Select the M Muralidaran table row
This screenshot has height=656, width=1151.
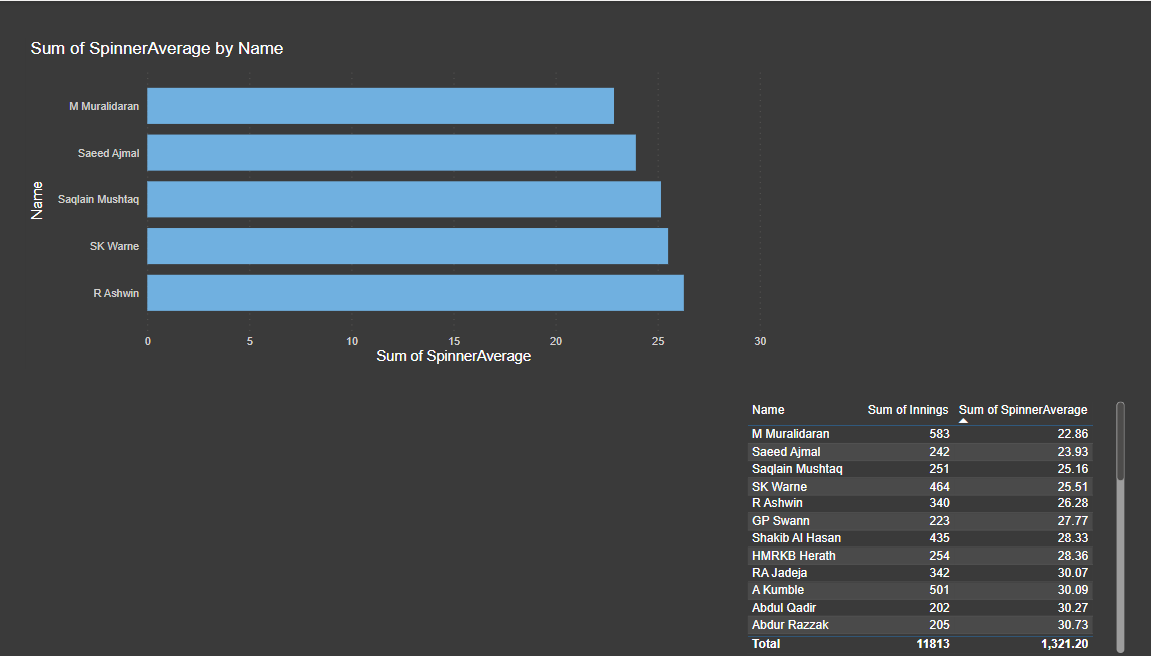pos(850,433)
